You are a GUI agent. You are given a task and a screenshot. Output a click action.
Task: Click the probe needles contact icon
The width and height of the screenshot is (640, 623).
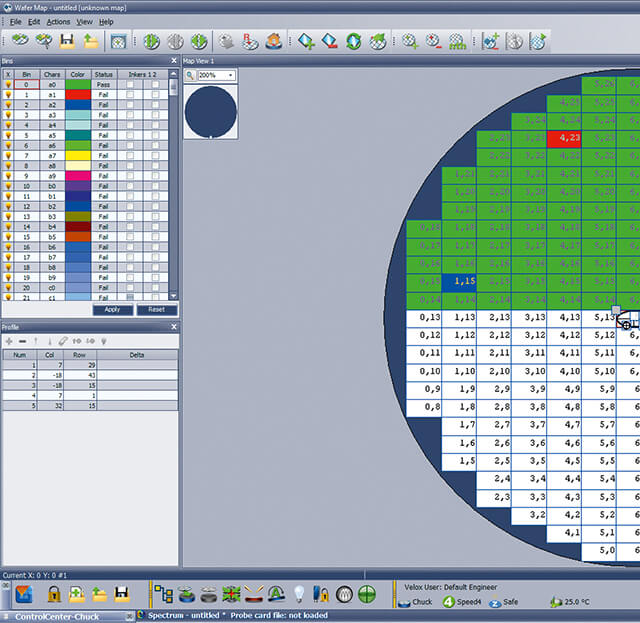tap(254, 594)
